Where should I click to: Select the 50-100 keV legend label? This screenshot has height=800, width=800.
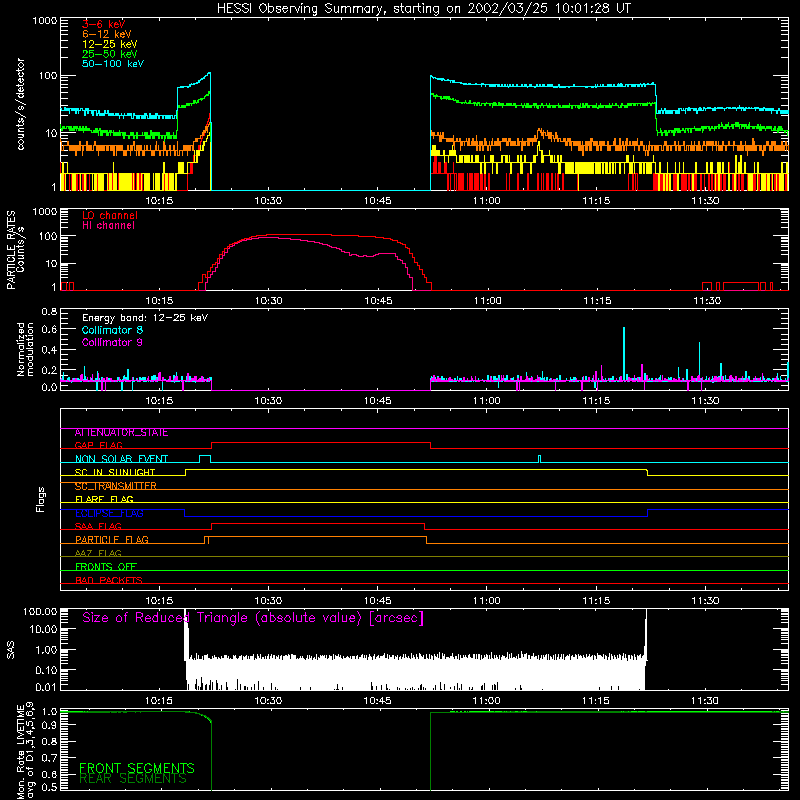(113, 64)
